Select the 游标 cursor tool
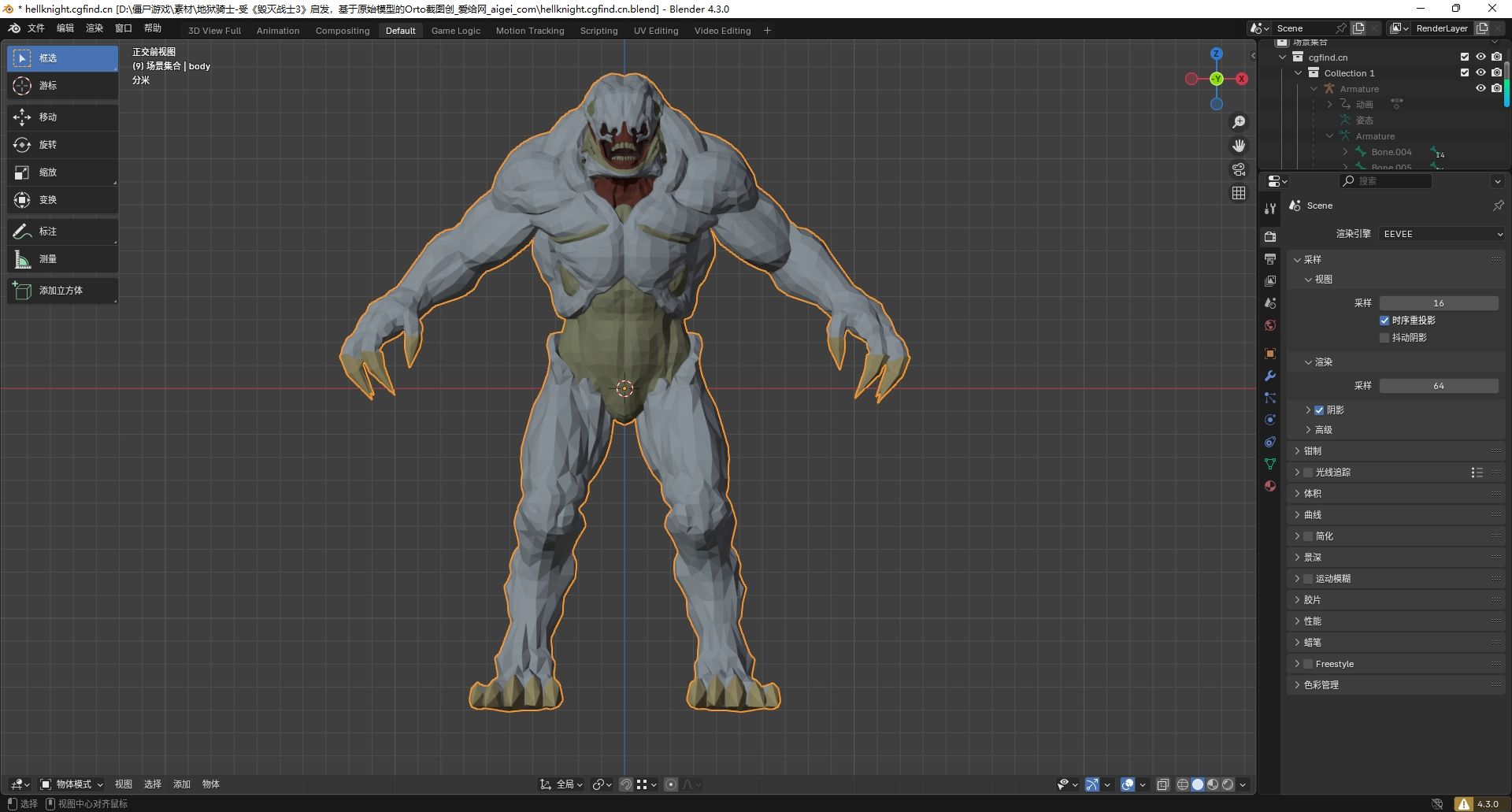 (x=63, y=86)
